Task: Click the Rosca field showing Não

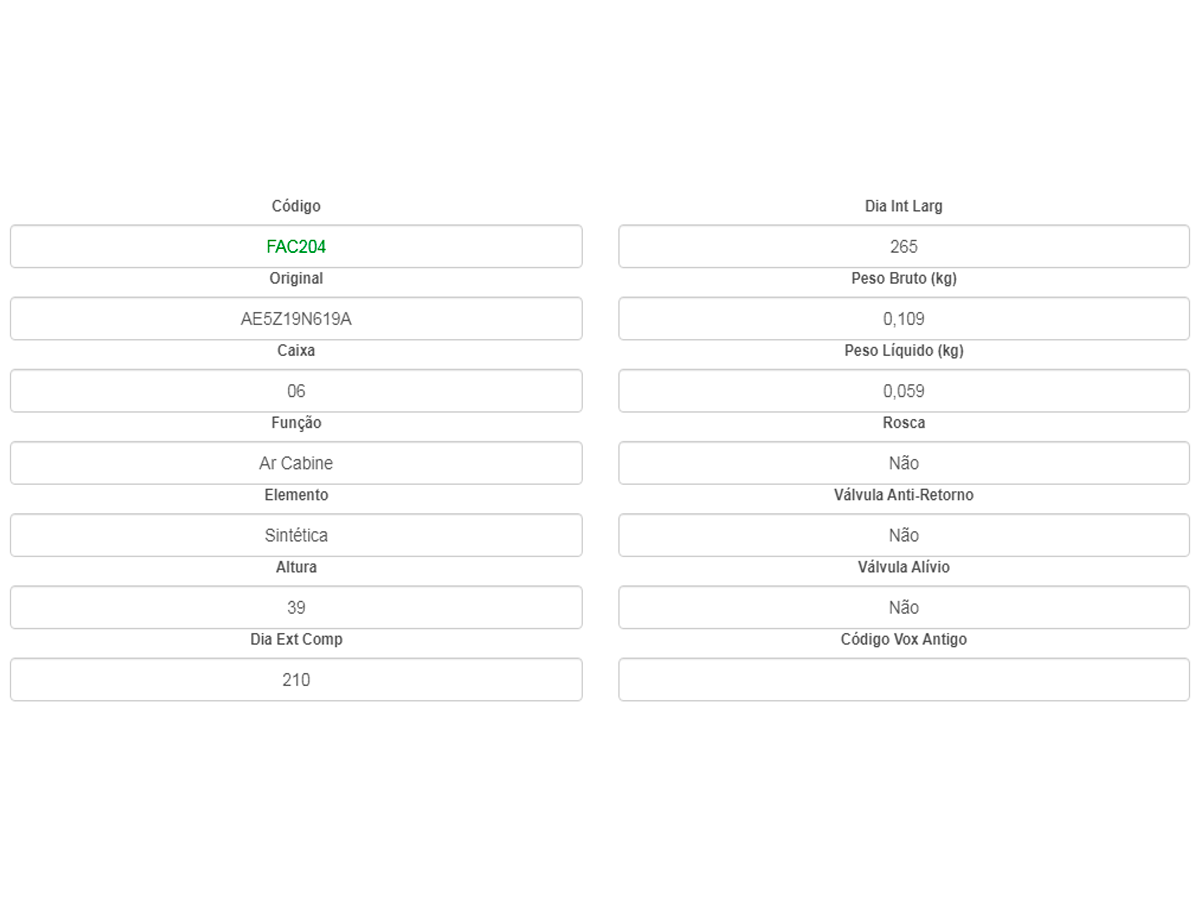Action: click(903, 463)
